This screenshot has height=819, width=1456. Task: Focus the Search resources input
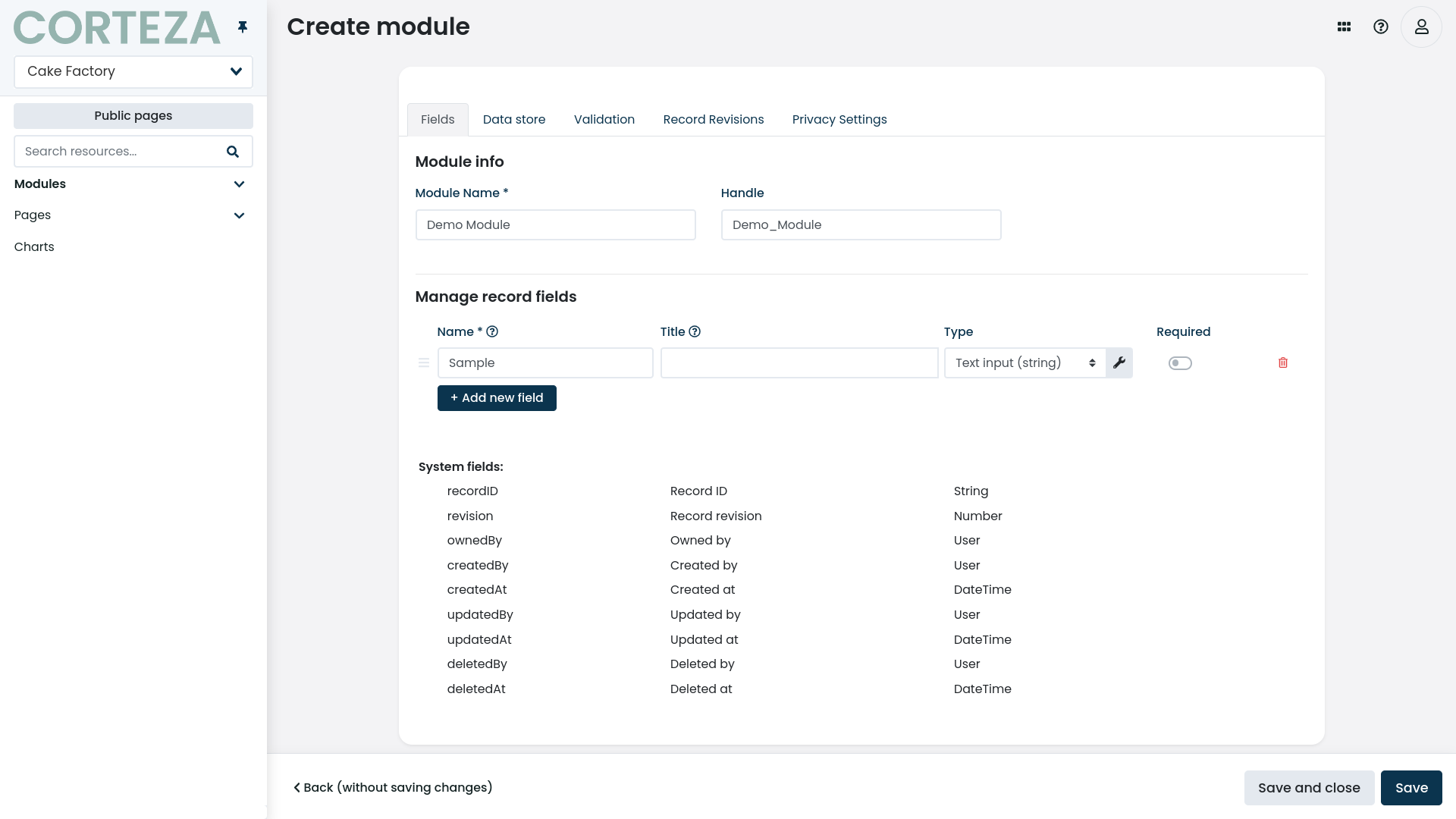121,152
